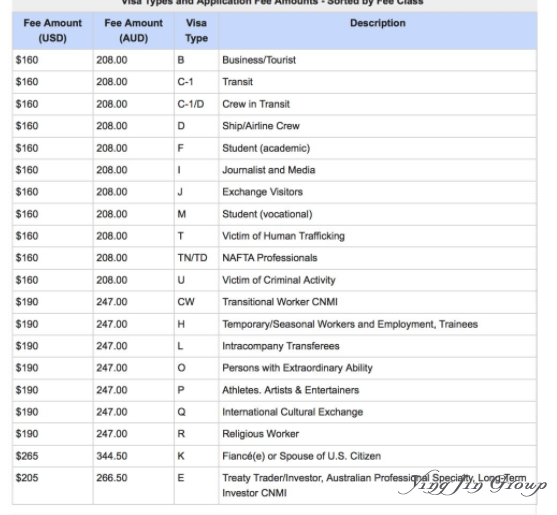Click 'Intracompany Transferees' text
The height and width of the screenshot is (515, 557).
281,346
